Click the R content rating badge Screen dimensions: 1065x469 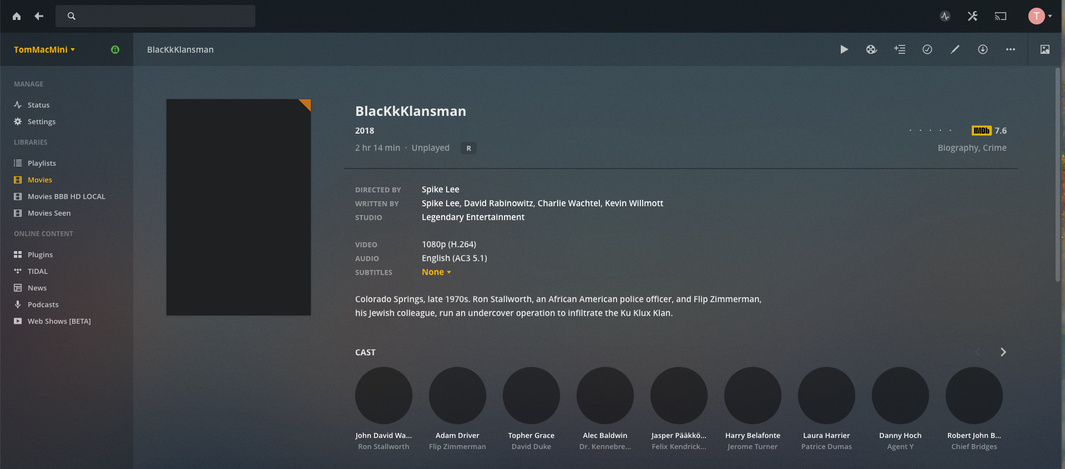(469, 148)
